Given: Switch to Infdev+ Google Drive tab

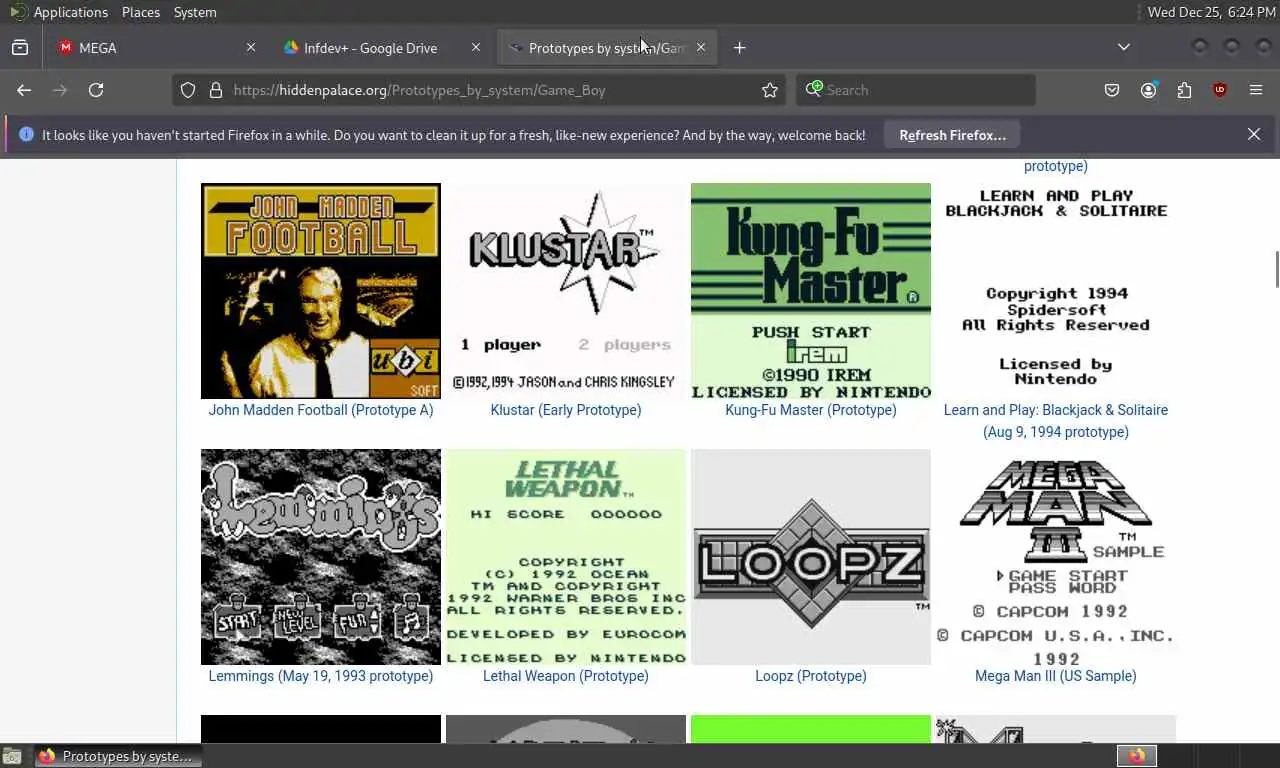Looking at the screenshot, I should [380, 47].
